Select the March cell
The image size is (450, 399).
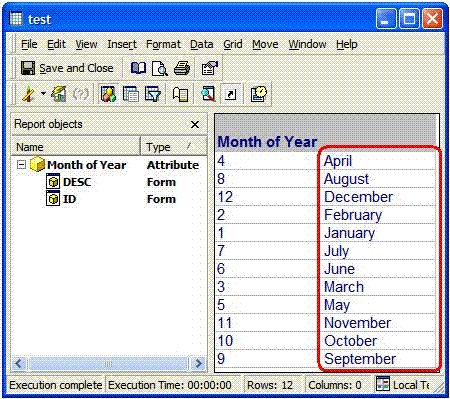click(380, 287)
